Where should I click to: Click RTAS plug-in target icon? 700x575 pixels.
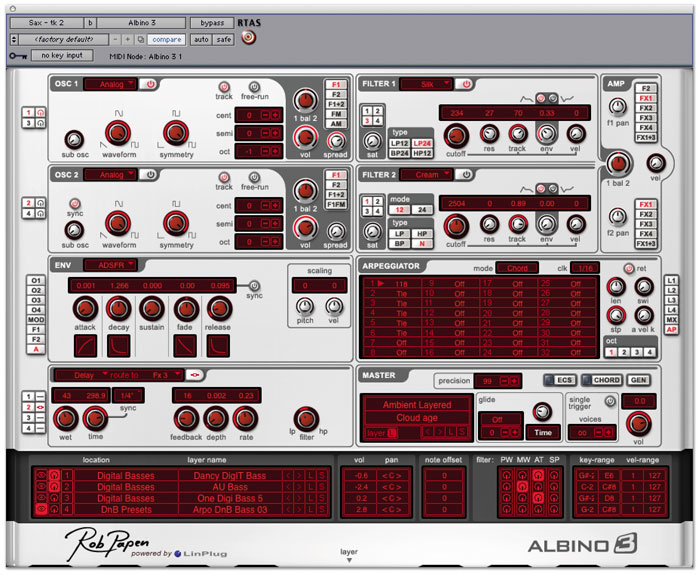click(x=249, y=38)
